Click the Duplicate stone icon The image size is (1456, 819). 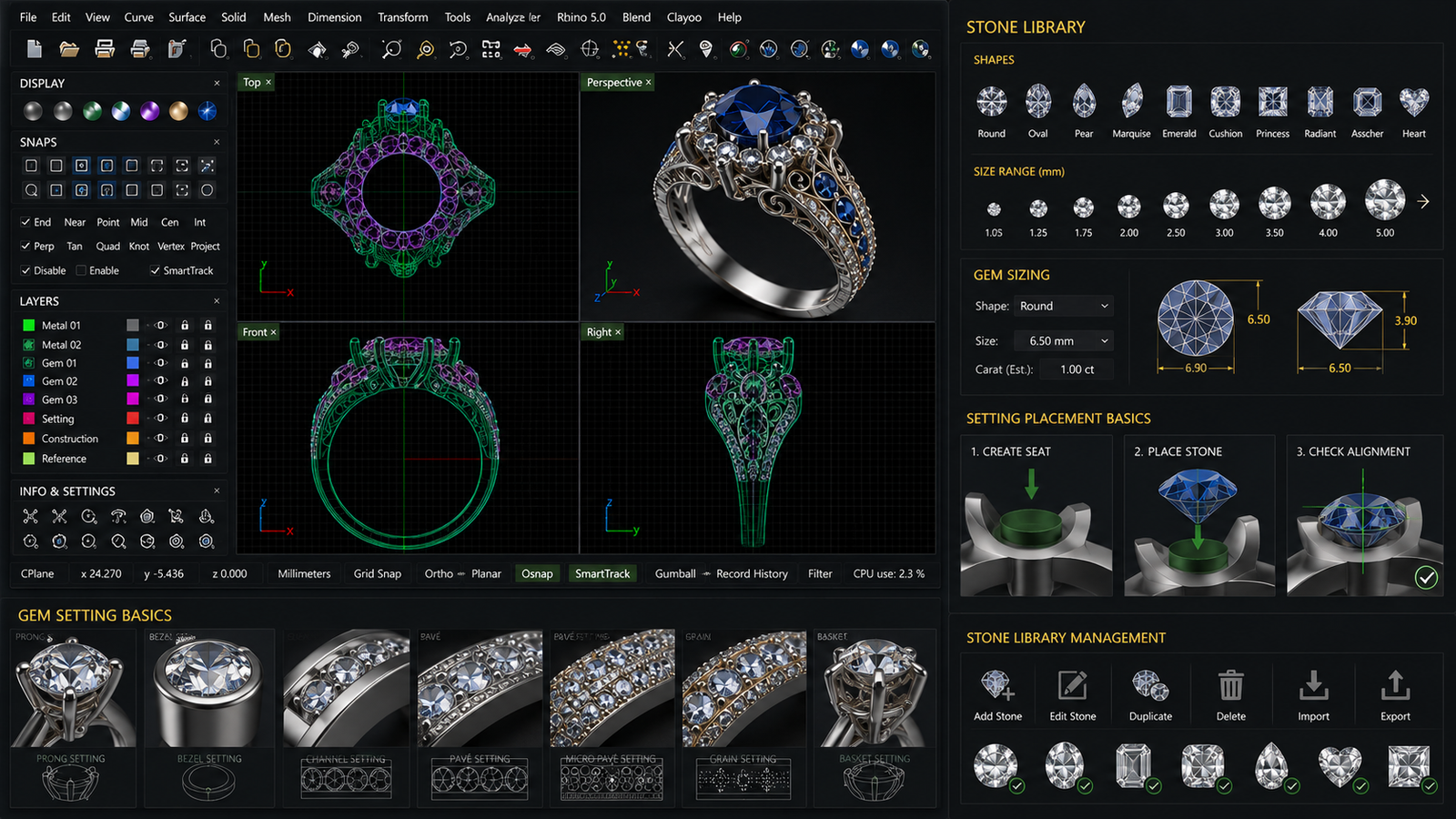(1150, 685)
